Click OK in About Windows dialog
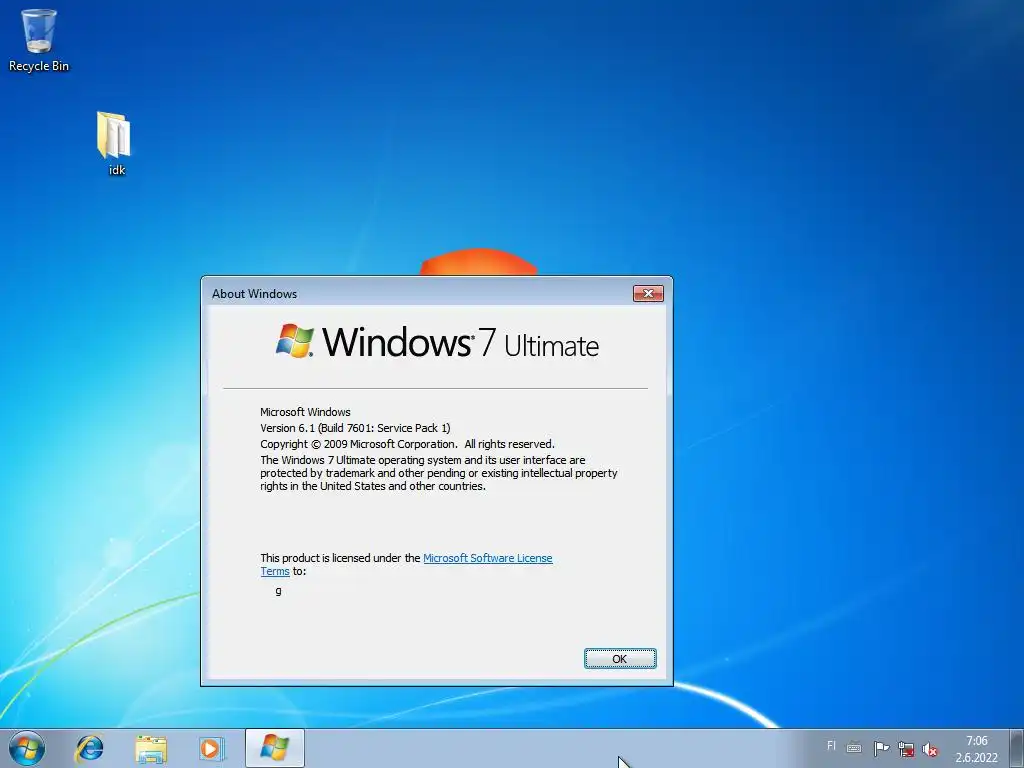The image size is (1024, 768). point(620,659)
